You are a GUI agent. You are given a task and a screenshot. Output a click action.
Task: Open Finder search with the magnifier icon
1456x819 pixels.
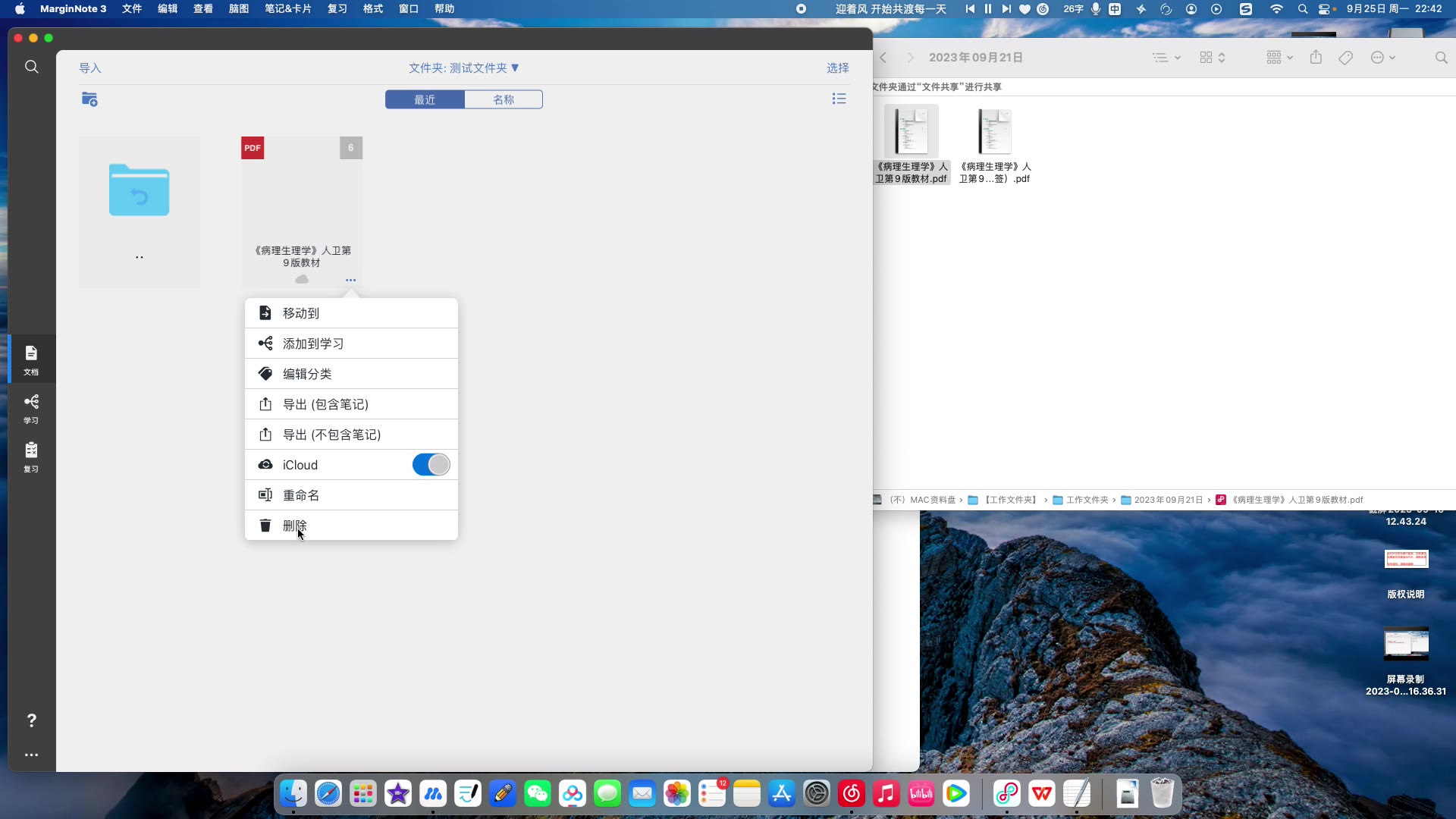point(1440,57)
